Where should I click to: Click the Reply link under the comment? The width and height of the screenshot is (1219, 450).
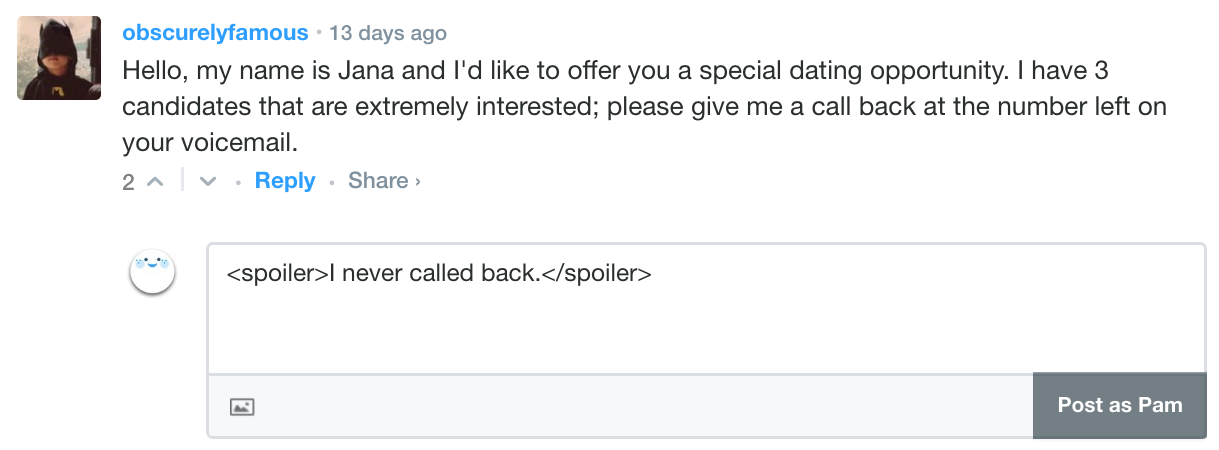285,181
